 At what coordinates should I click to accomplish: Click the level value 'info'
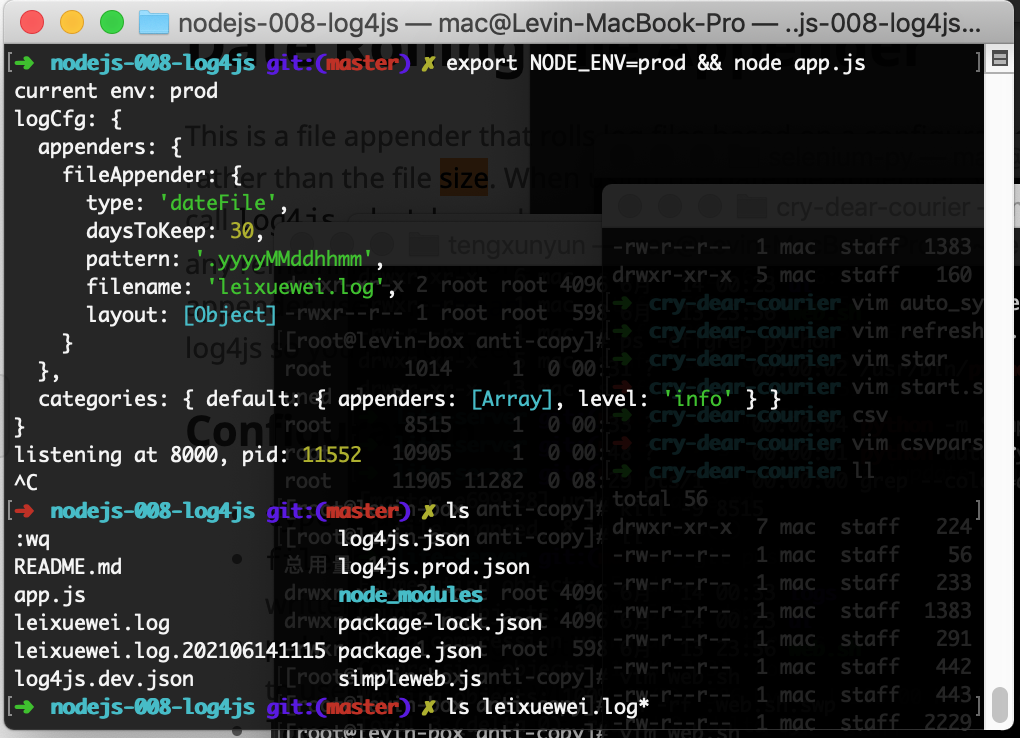[x=698, y=399]
